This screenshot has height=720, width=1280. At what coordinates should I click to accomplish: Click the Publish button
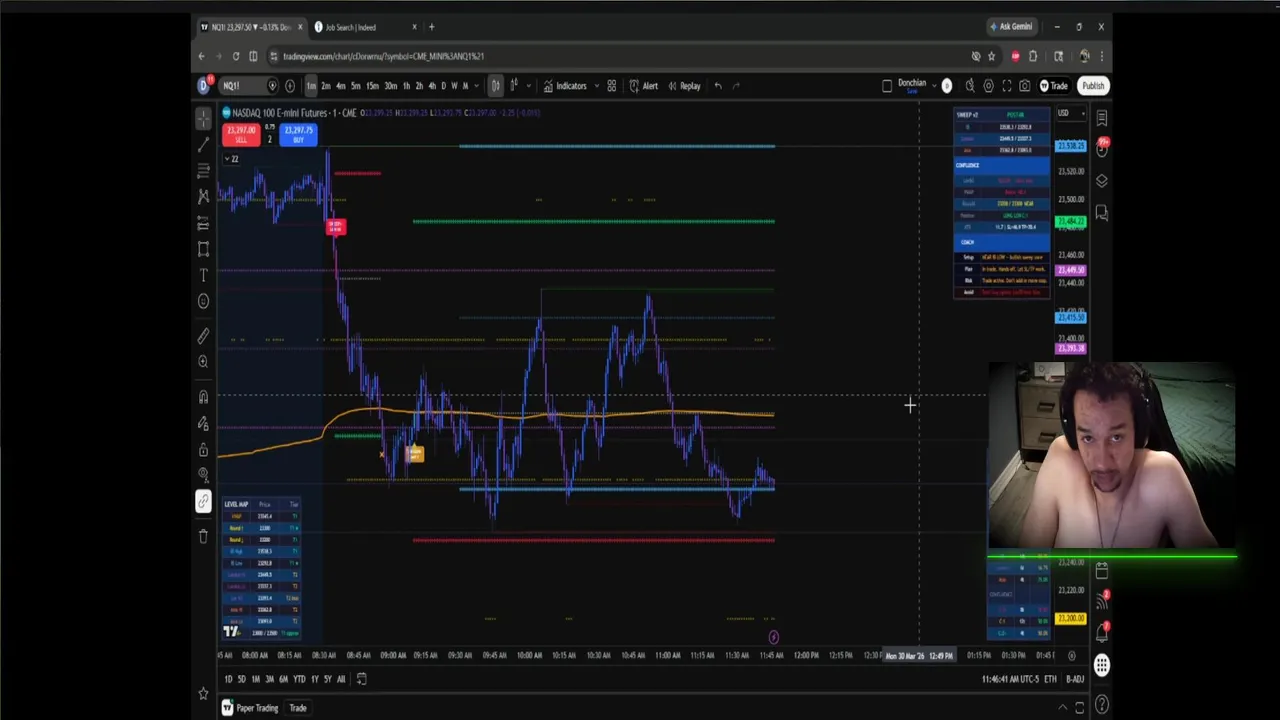pos(1093,86)
